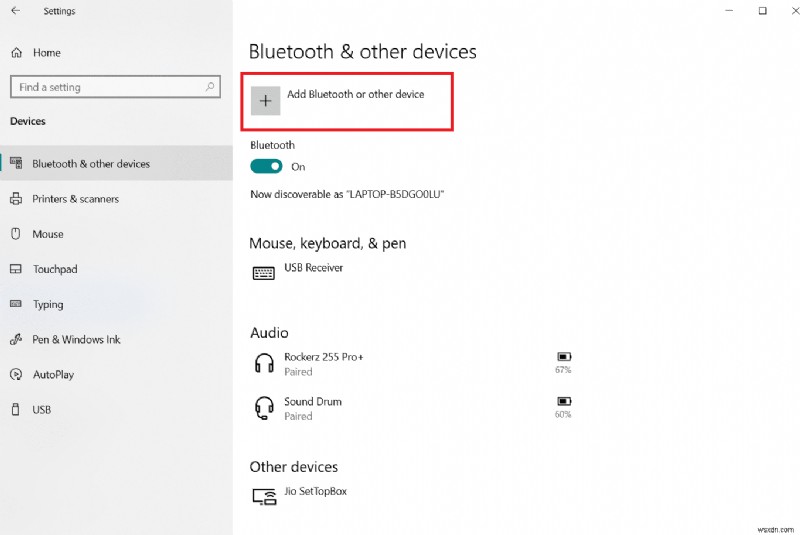Click the Pen & Windows Ink icon
800x535 pixels.
16,339
